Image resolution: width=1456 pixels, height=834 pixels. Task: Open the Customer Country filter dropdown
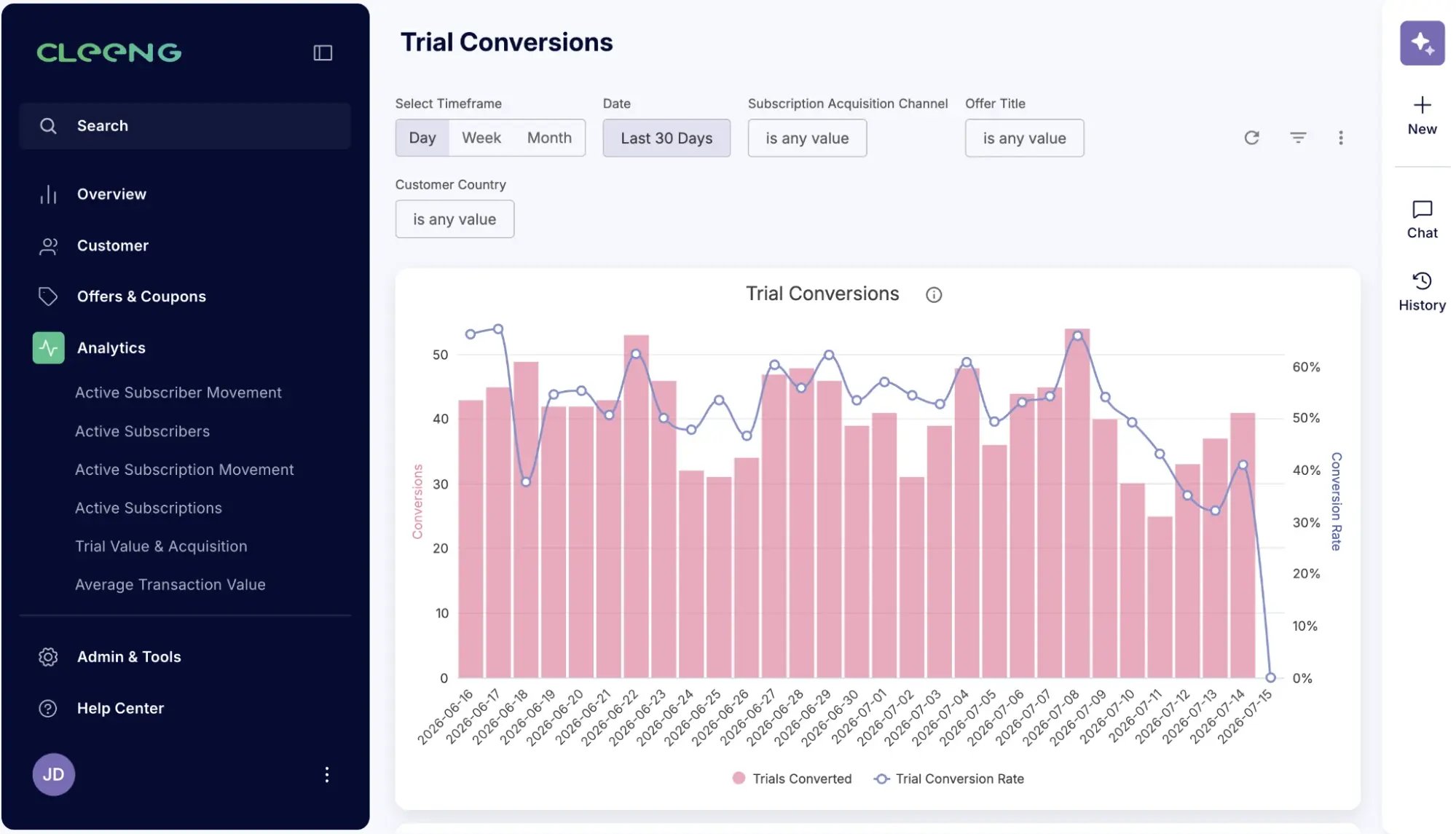(454, 219)
